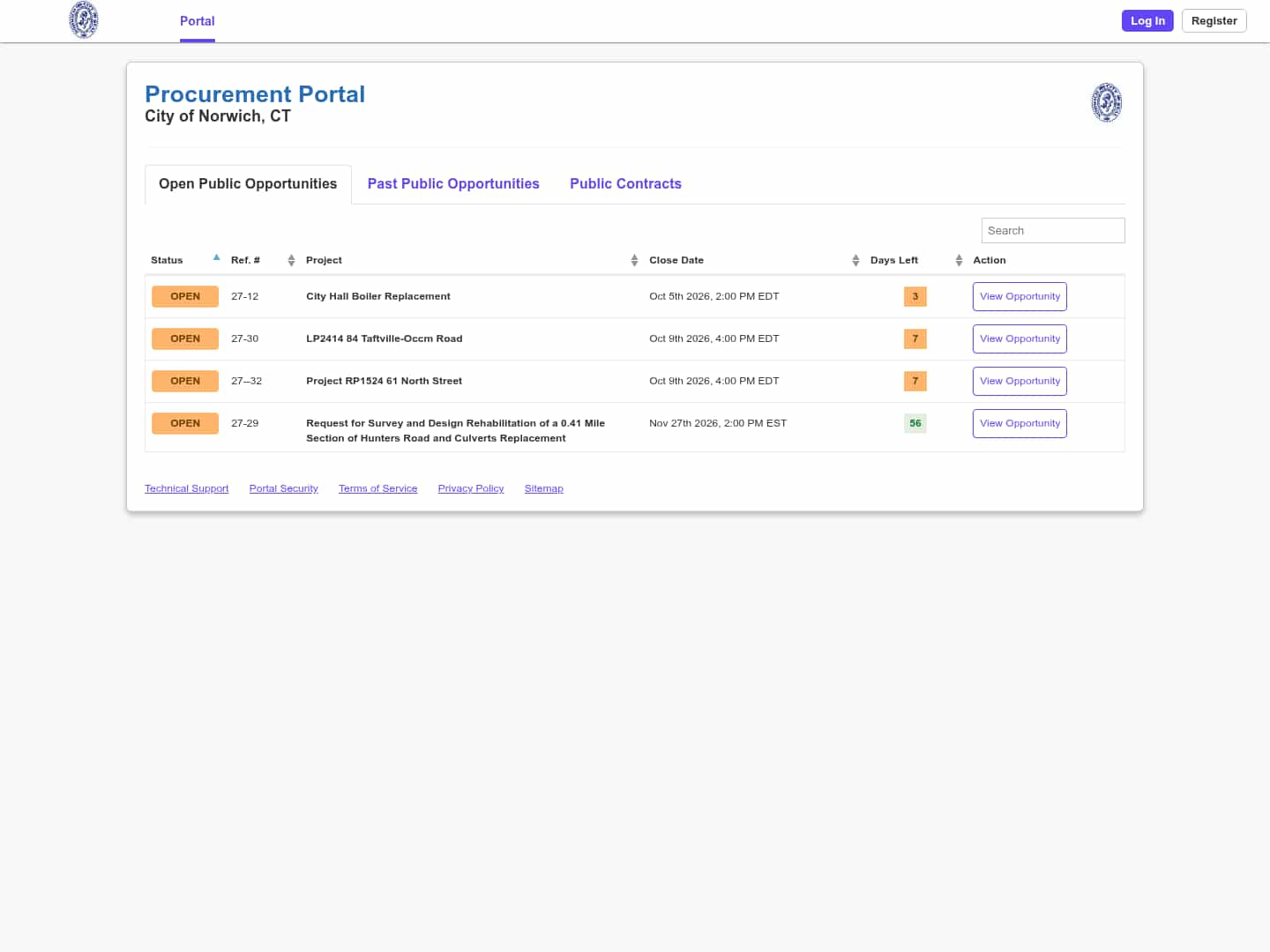Sort the table by the Status column arrow
This screenshot has width=1270, height=952.
pos(216,258)
